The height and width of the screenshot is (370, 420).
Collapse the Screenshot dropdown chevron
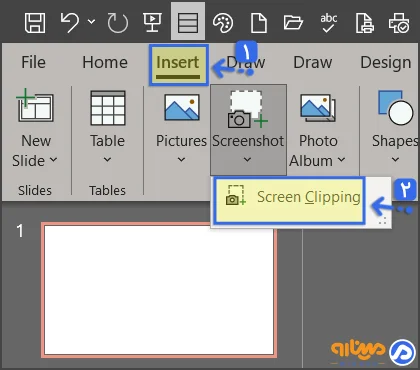pos(247,160)
